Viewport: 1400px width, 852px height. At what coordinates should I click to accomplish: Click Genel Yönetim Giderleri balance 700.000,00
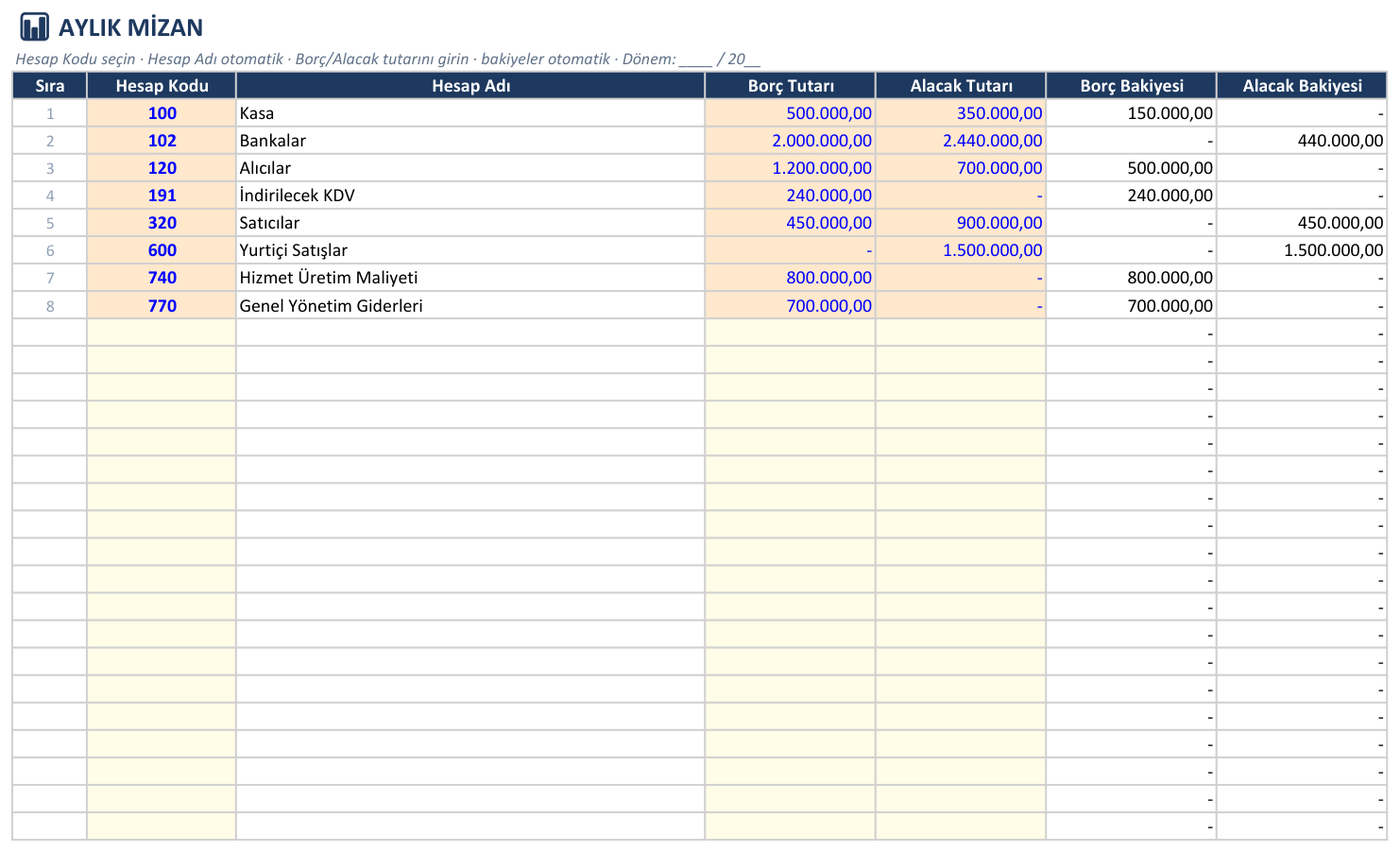[x=1131, y=306]
